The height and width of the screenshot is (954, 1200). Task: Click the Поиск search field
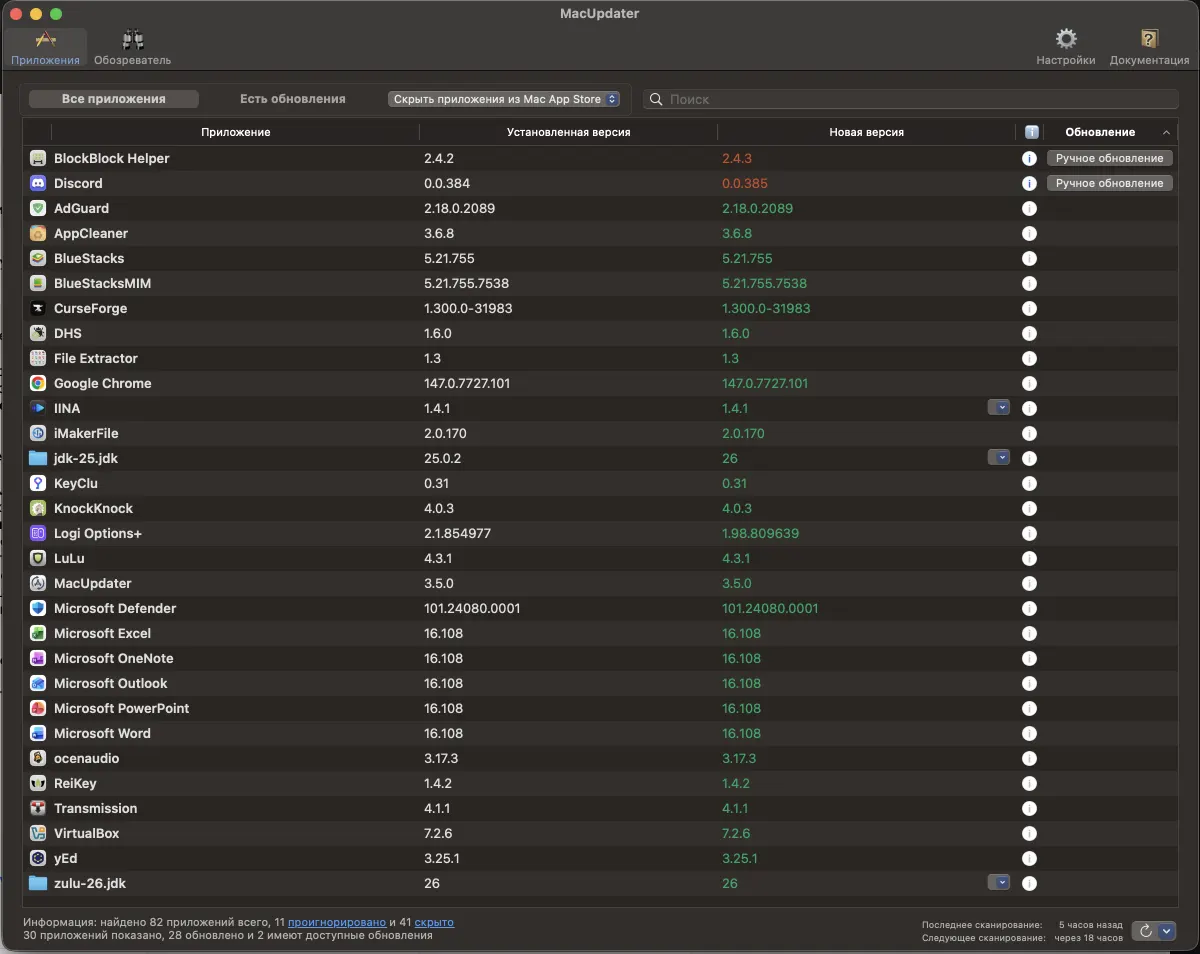coord(911,99)
